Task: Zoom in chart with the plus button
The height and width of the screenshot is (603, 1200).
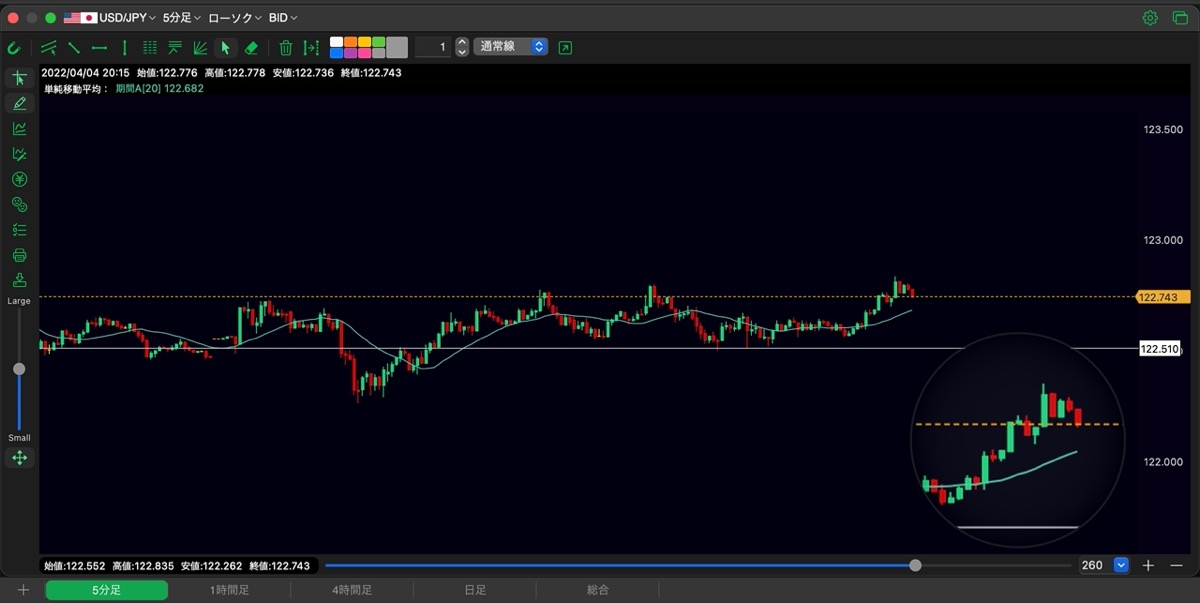Action: [1148, 565]
